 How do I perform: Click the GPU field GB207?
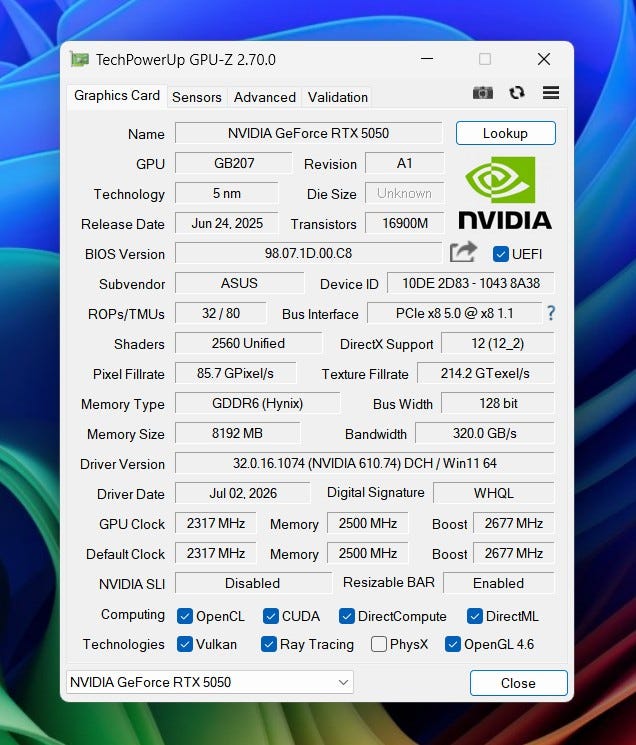click(234, 163)
